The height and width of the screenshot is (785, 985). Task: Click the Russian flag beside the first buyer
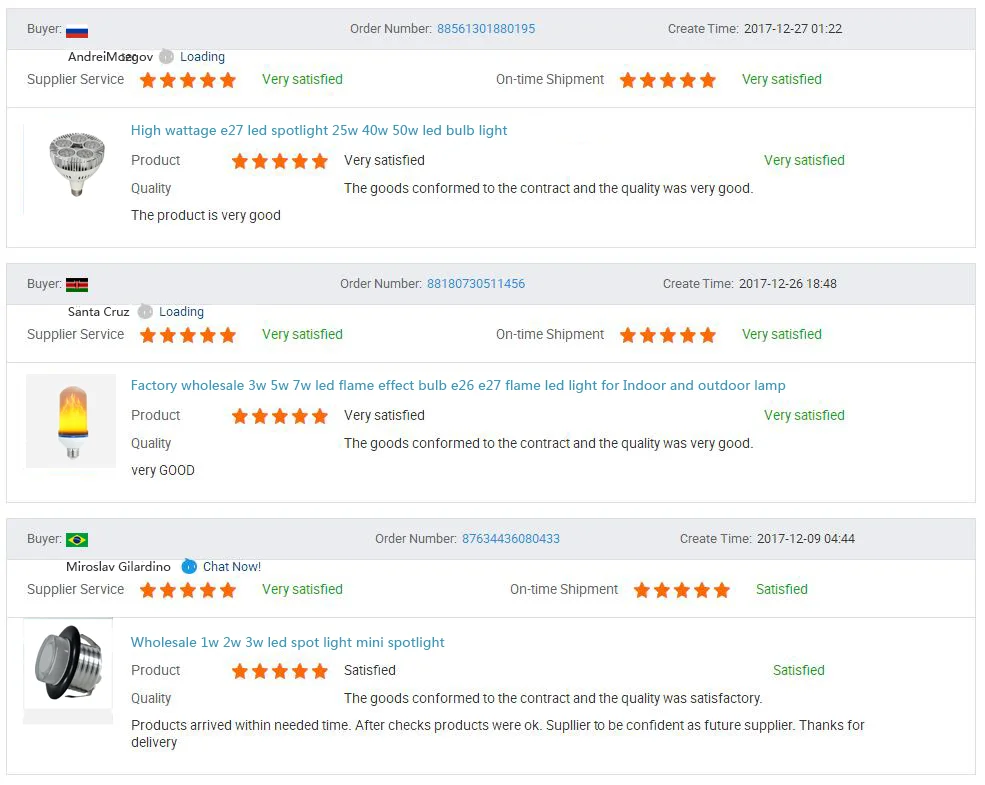pyautogui.click(x=77, y=30)
